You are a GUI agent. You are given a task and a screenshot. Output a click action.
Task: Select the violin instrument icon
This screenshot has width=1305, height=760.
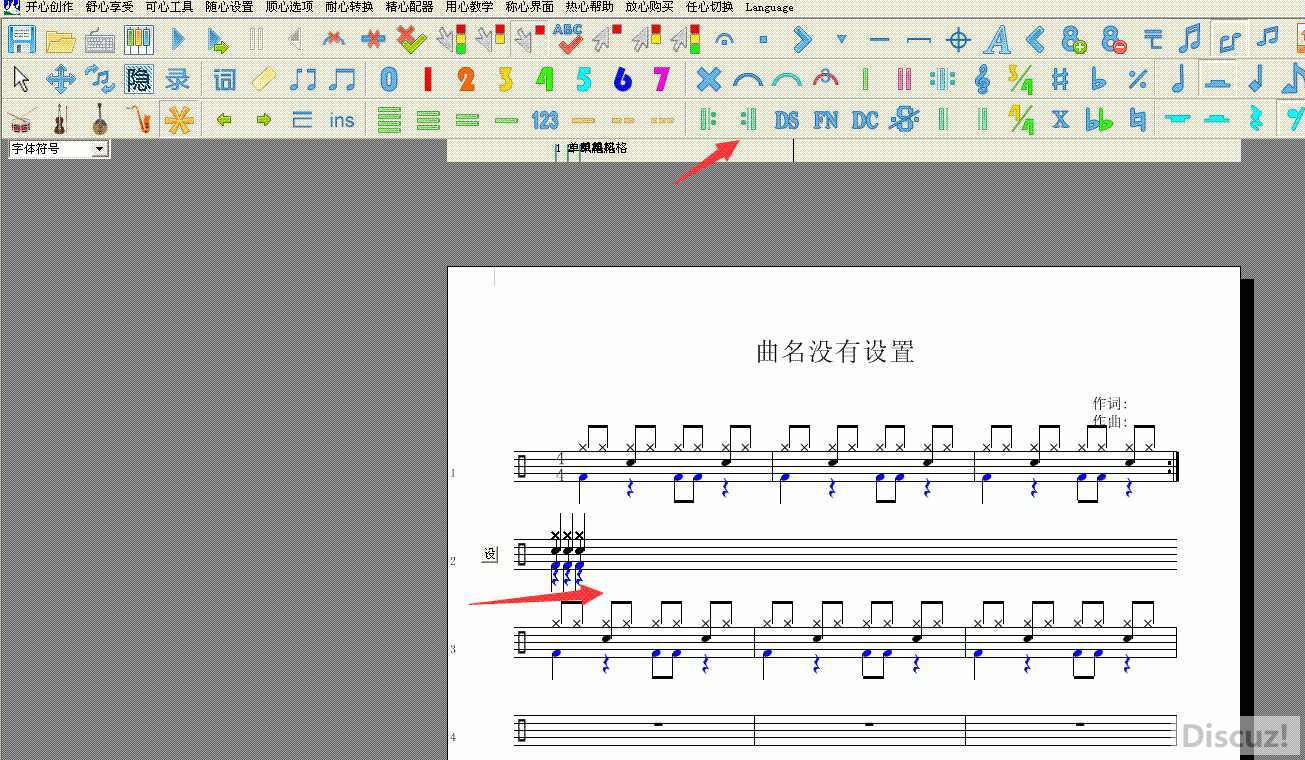[x=60, y=120]
